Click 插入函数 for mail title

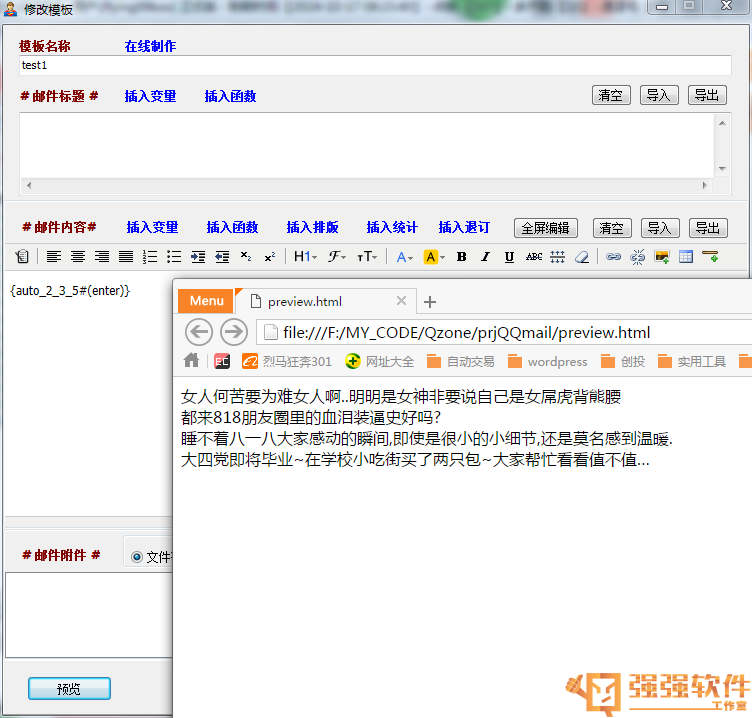pos(230,96)
